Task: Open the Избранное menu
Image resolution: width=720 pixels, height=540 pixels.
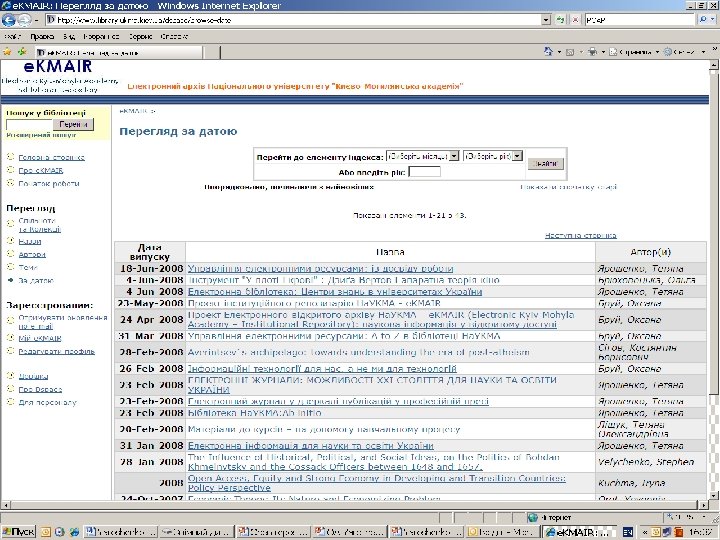Action: pyautogui.click(x=101, y=36)
